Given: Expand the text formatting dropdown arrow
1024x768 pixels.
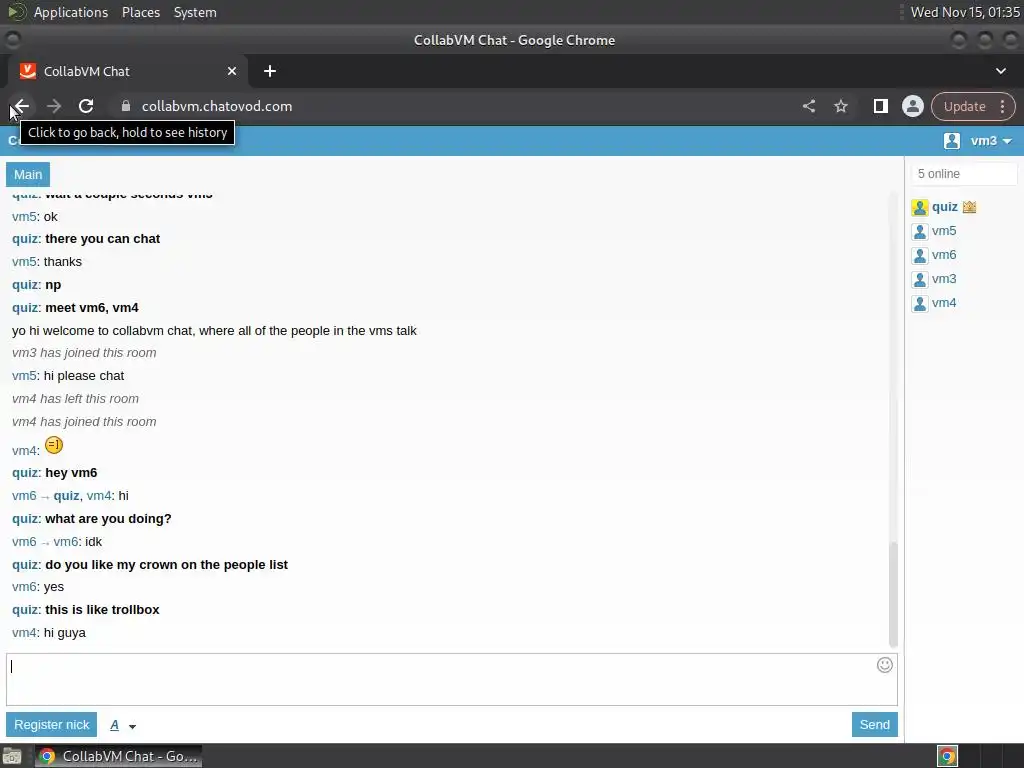Looking at the screenshot, I should 133,726.
